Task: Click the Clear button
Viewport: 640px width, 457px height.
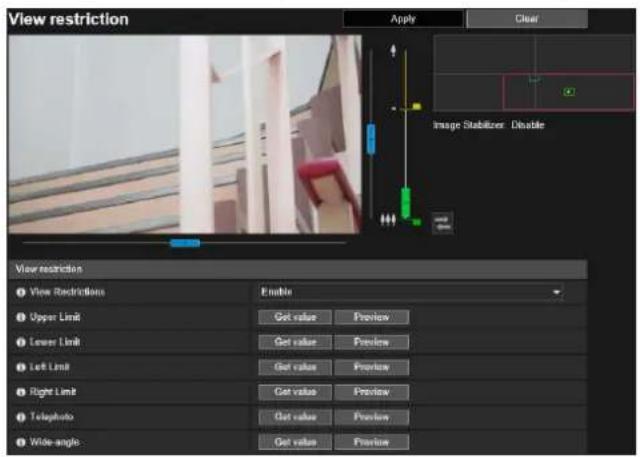Action: 527,19
